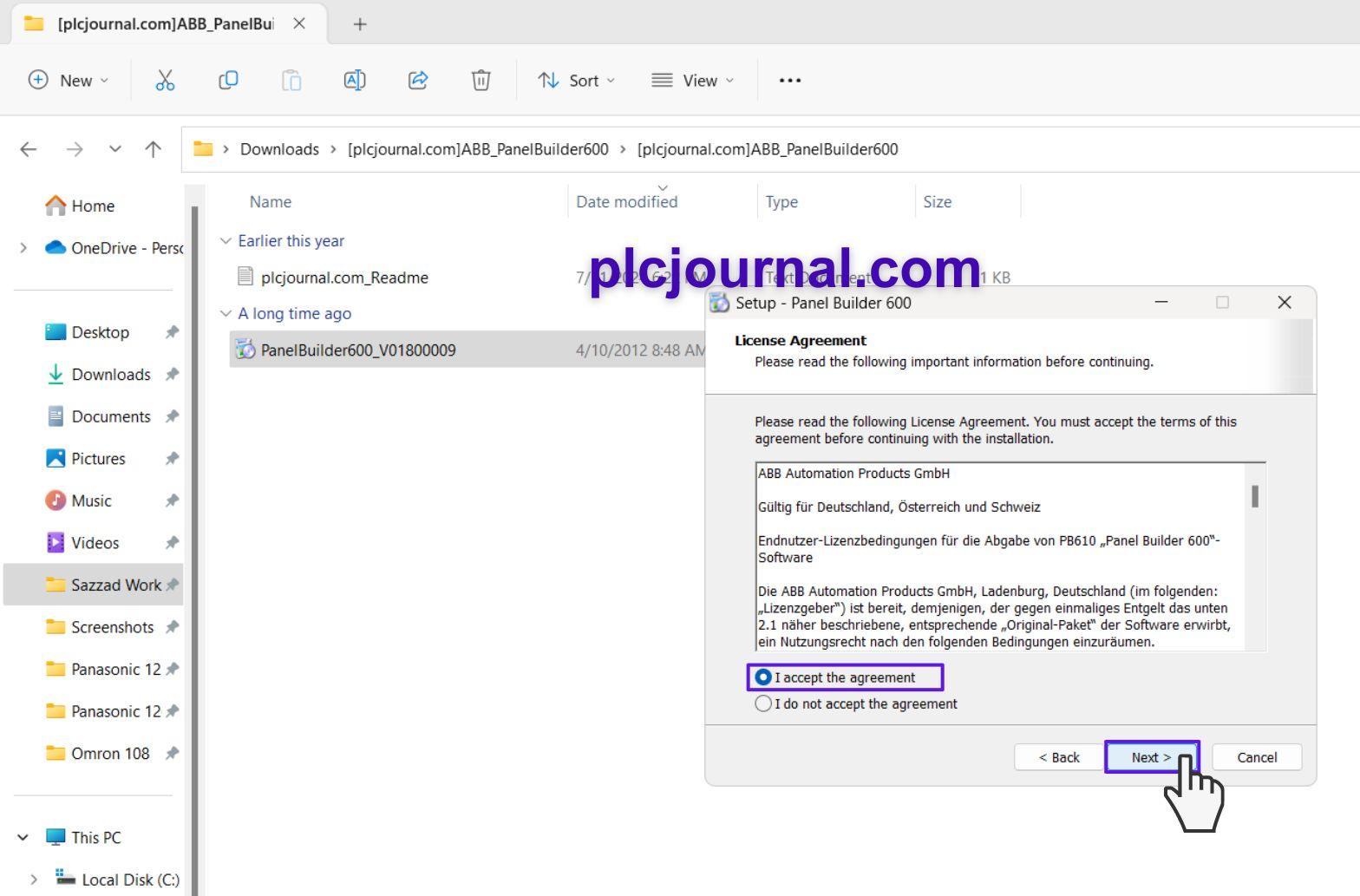
Task: Click the Copy icon in Explorer toolbar
Action: point(228,81)
